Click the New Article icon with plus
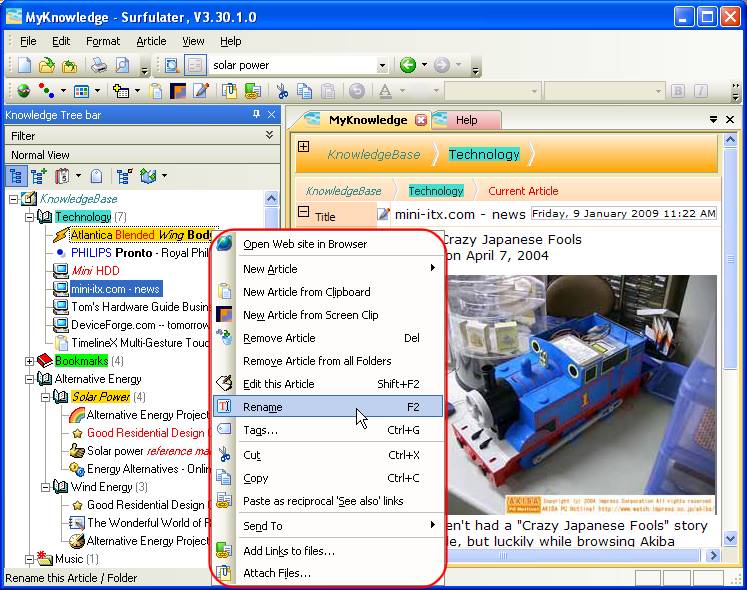Viewport: 747px width, 590px height. (121, 91)
